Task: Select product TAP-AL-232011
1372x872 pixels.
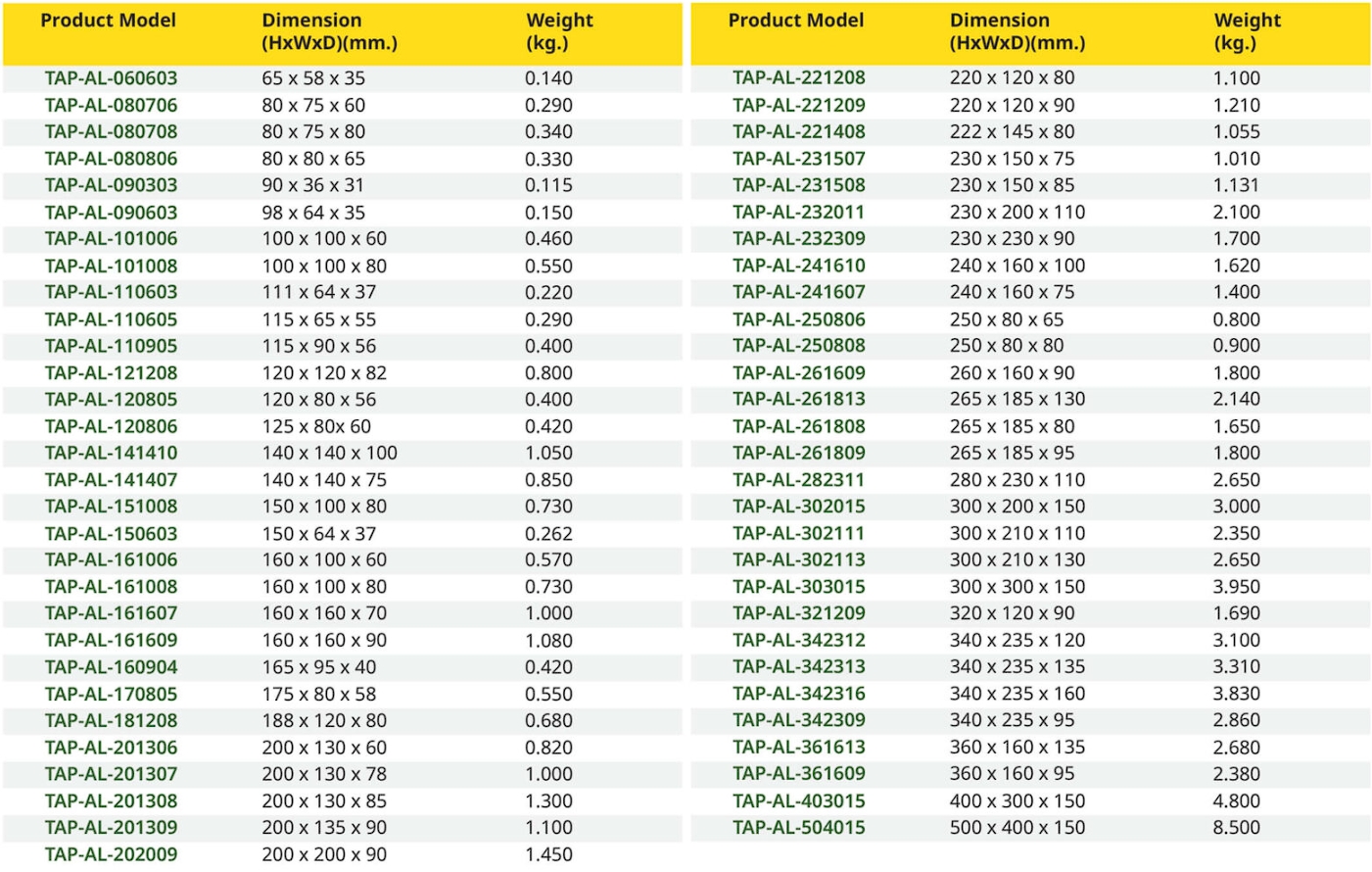Action: coord(798,212)
